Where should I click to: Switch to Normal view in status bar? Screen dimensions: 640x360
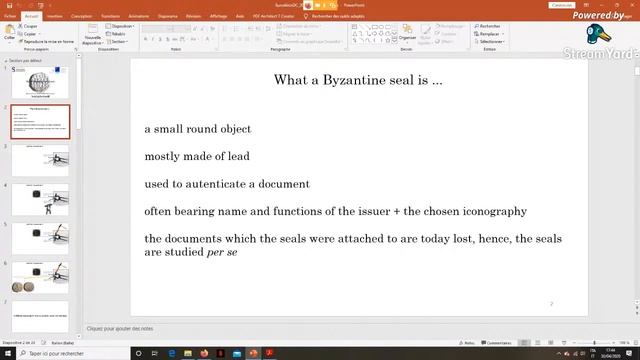click(524, 343)
